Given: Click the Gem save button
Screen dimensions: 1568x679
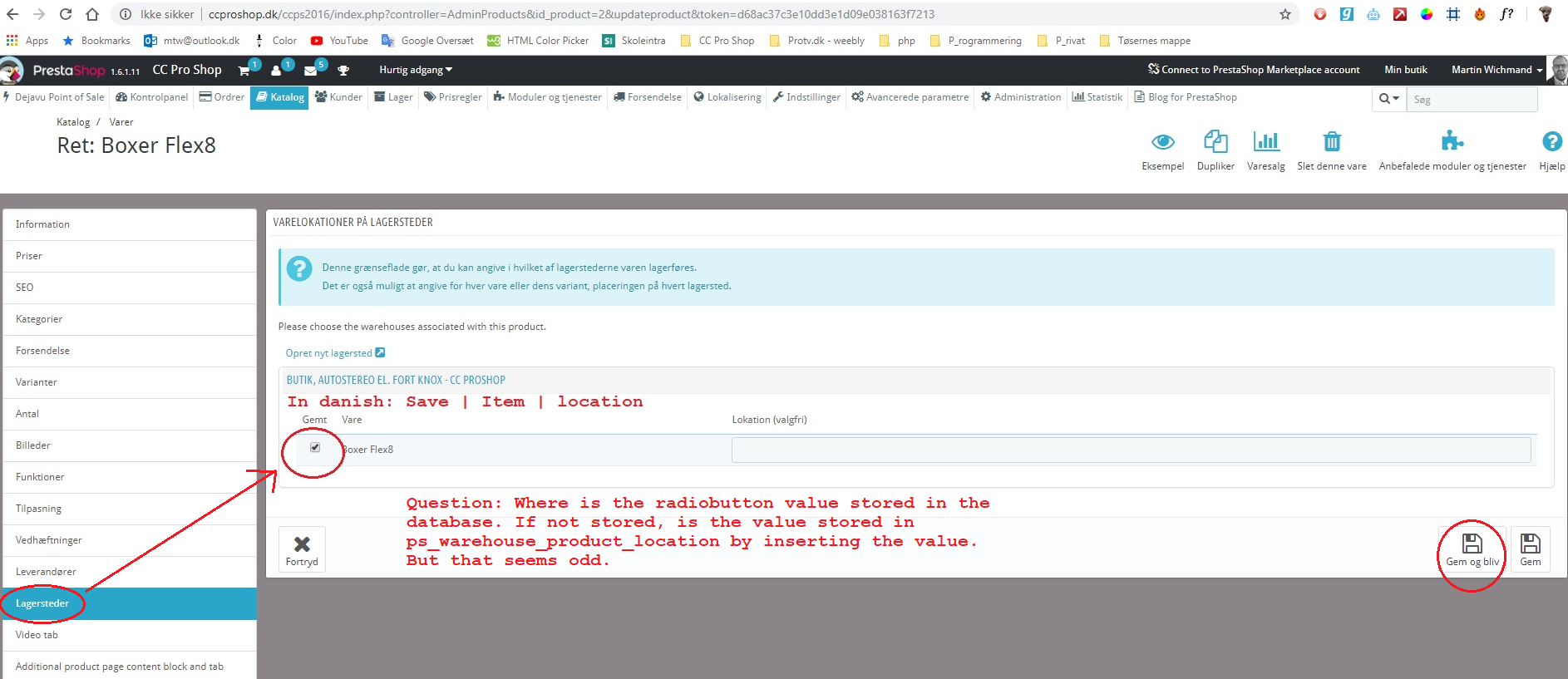Looking at the screenshot, I should pyautogui.click(x=1531, y=549).
